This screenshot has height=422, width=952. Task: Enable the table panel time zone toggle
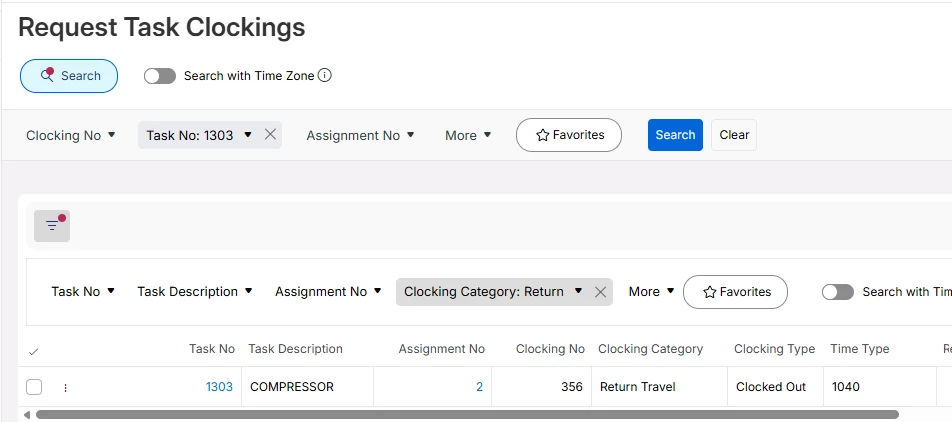point(838,292)
